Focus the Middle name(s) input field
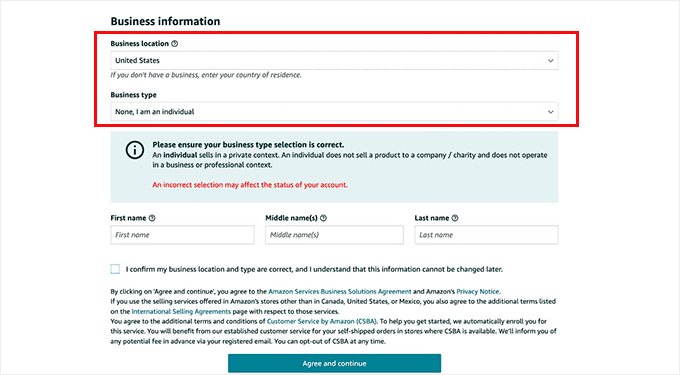680x375 pixels. (x=334, y=235)
